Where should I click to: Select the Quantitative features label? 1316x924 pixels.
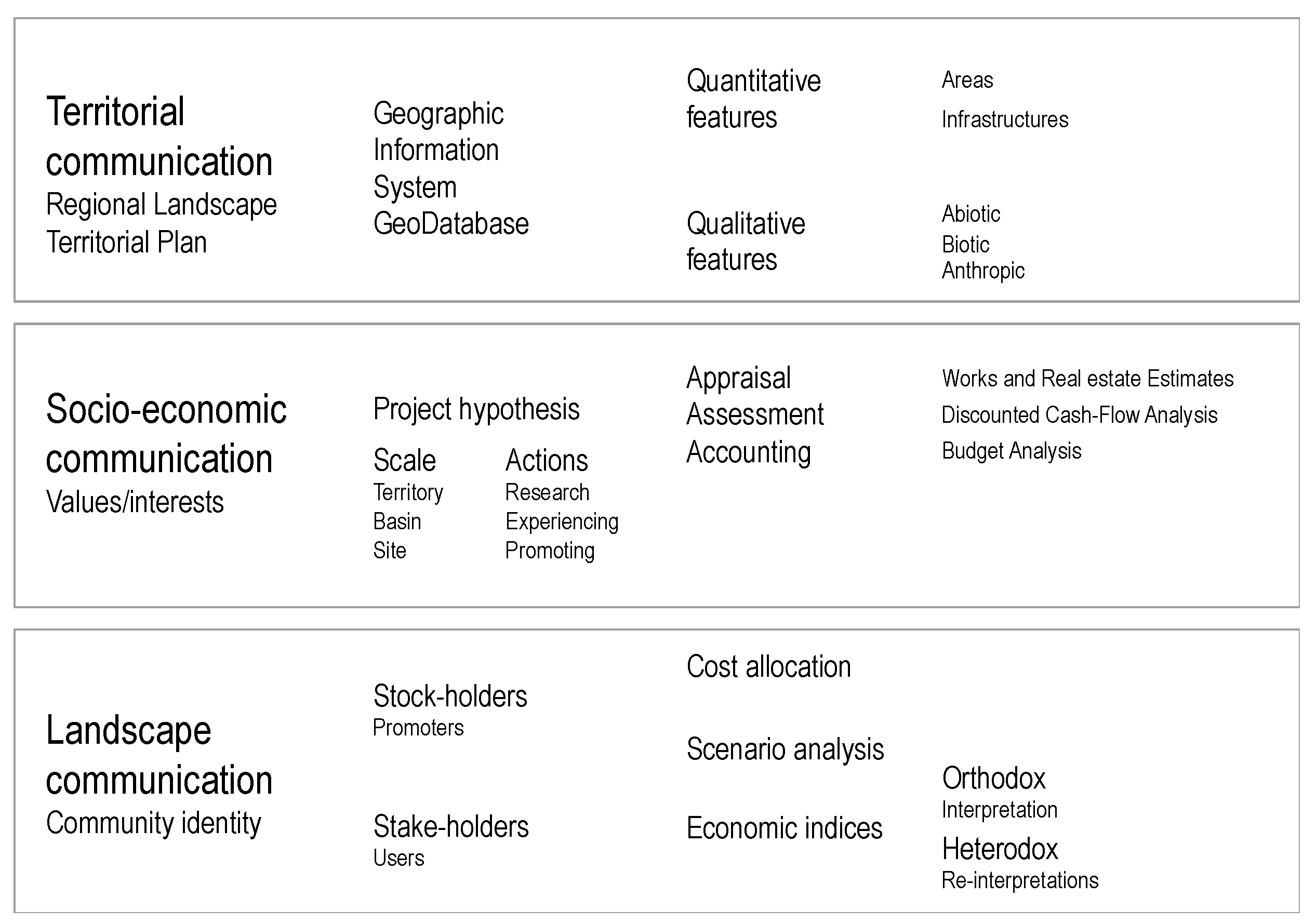[x=753, y=99]
